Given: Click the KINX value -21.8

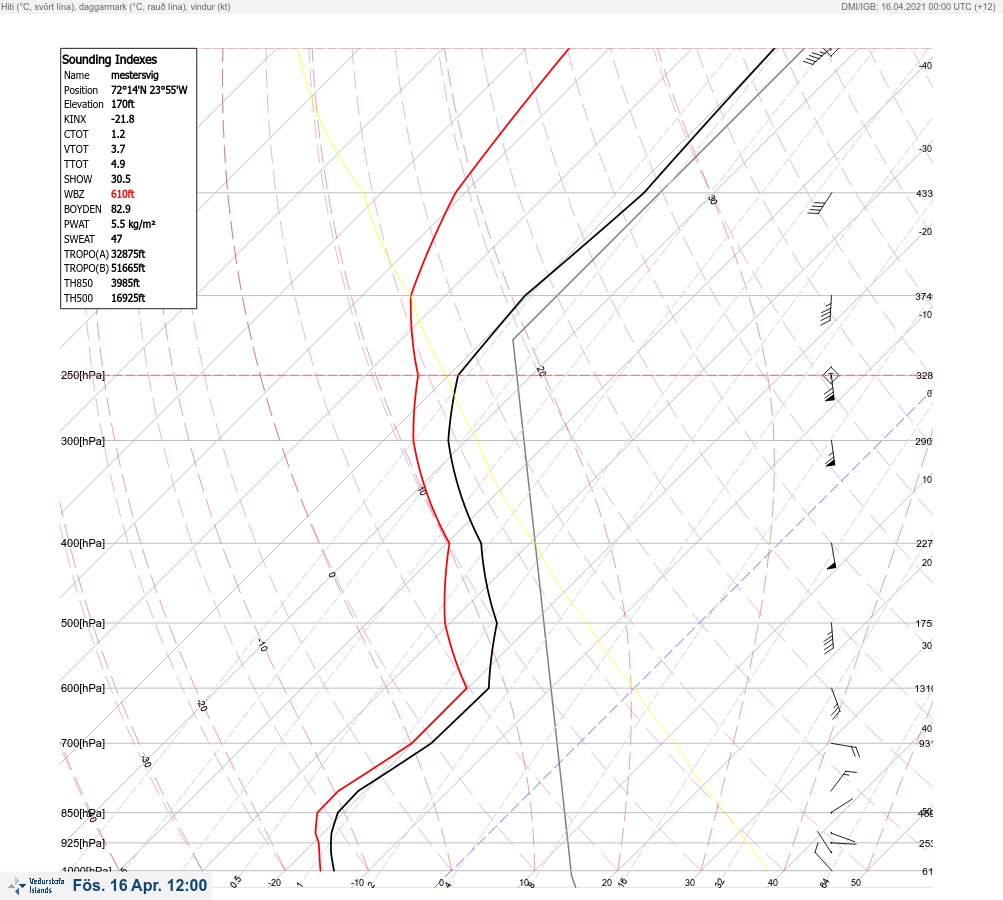Looking at the screenshot, I should tap(122, 119).
